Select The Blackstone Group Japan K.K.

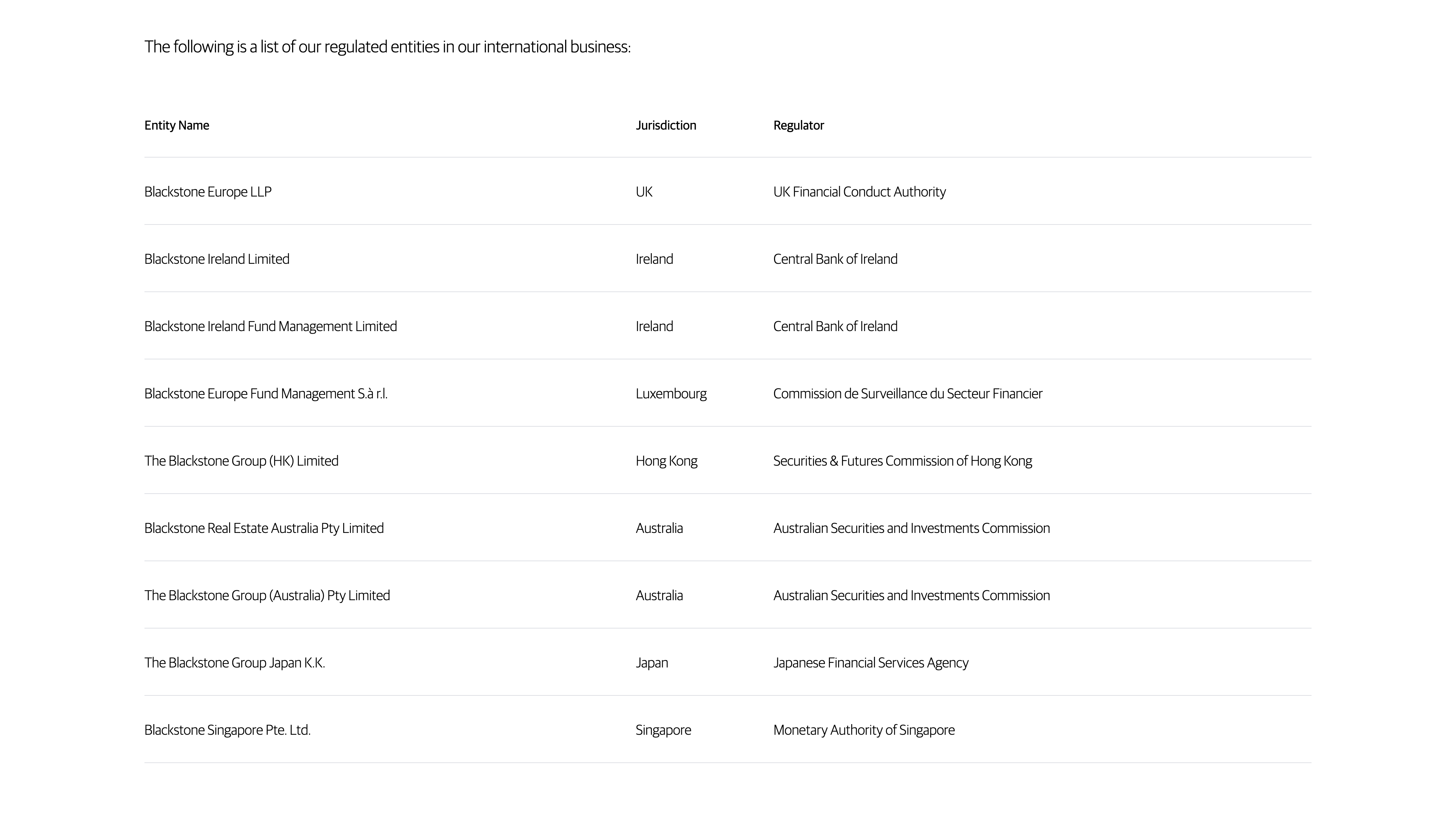234,663
